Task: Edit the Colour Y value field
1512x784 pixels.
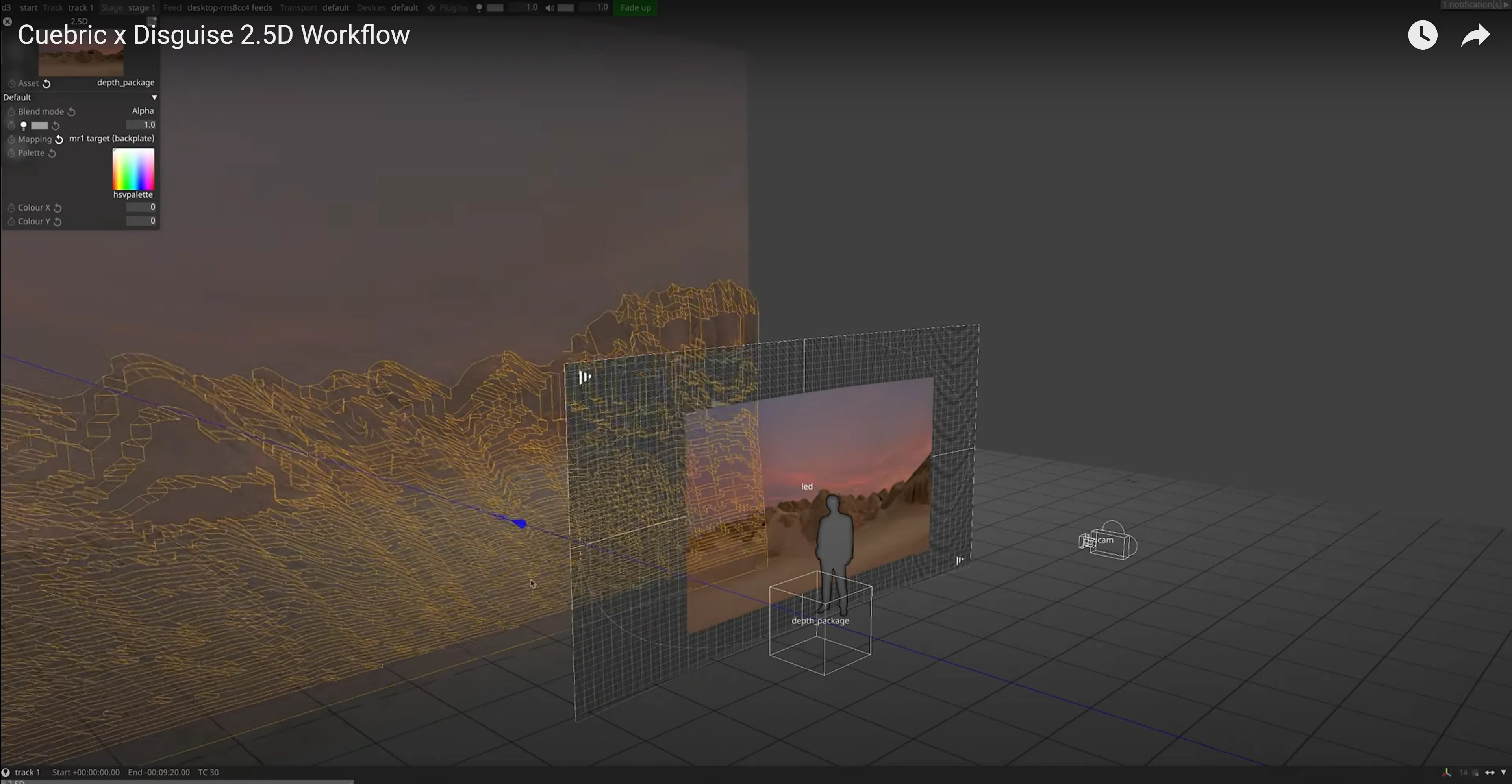Action: (141, 221)
